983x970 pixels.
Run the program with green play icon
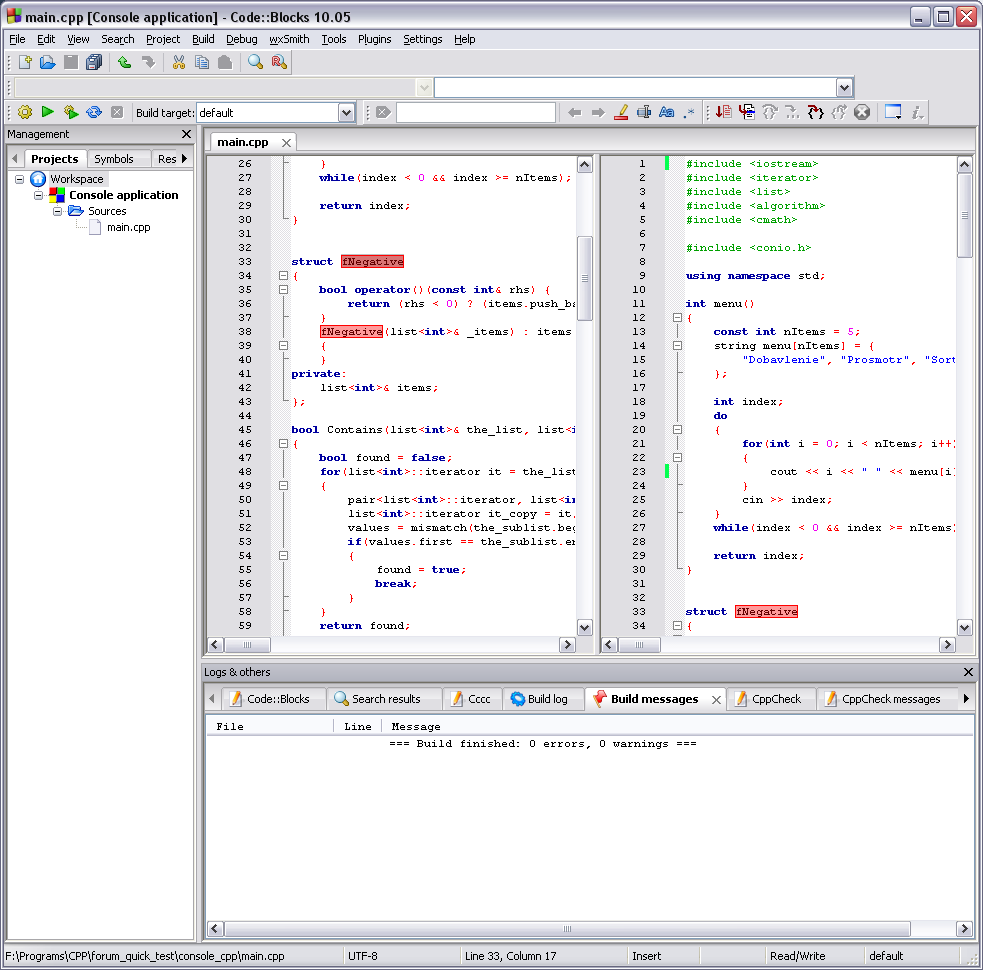[47, 113]
